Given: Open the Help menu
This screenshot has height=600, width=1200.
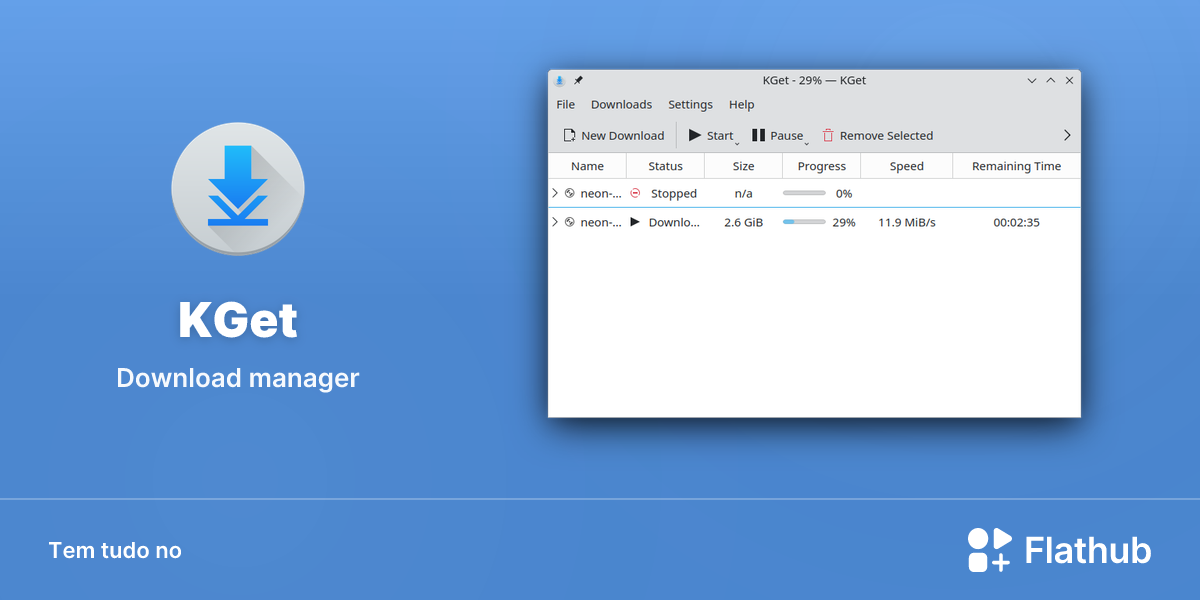Looking at the screenshot, I should pyautogui.click(x=742, y=104).
